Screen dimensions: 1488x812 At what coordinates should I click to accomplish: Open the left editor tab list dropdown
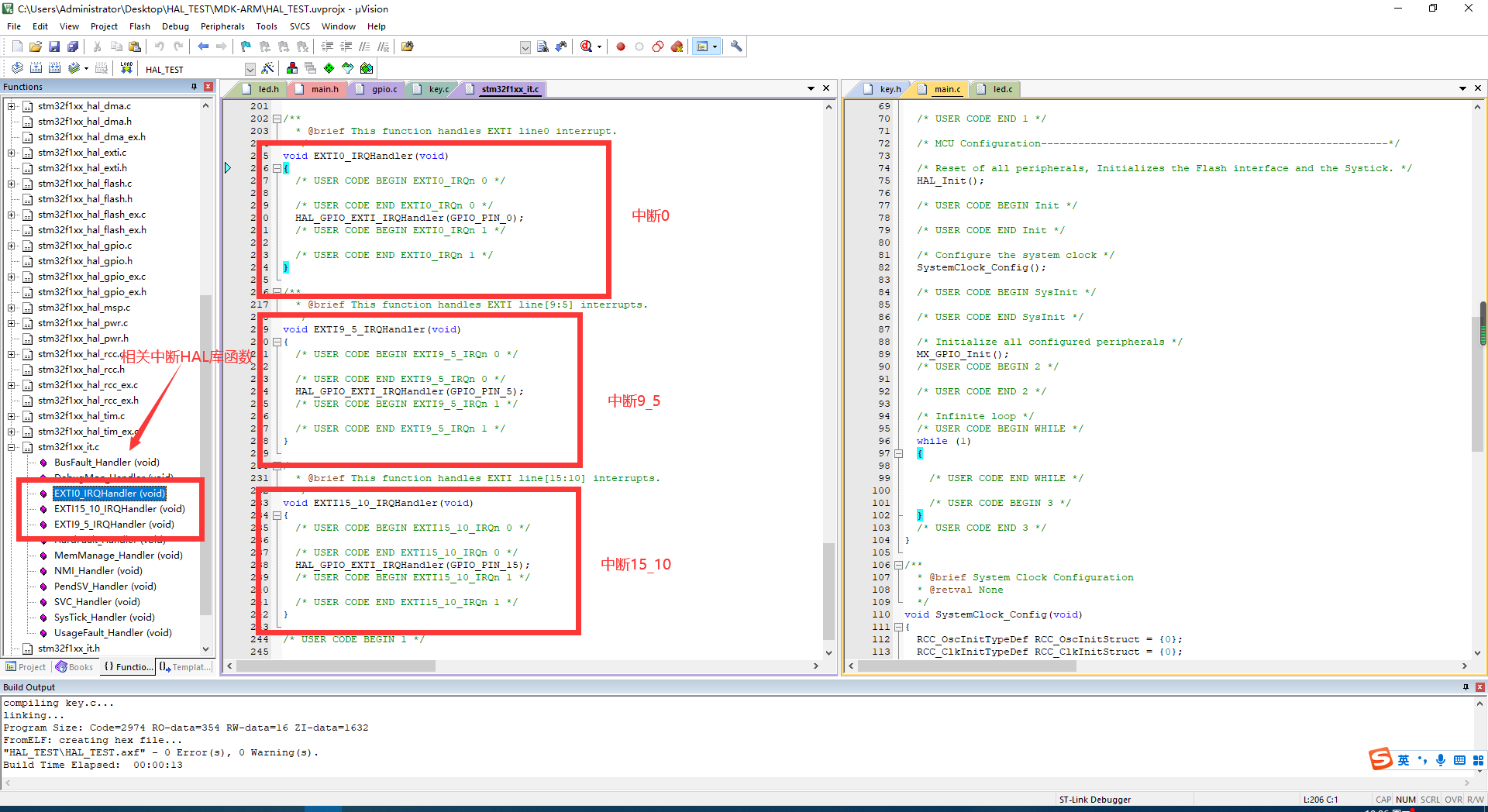click(811, 88)
